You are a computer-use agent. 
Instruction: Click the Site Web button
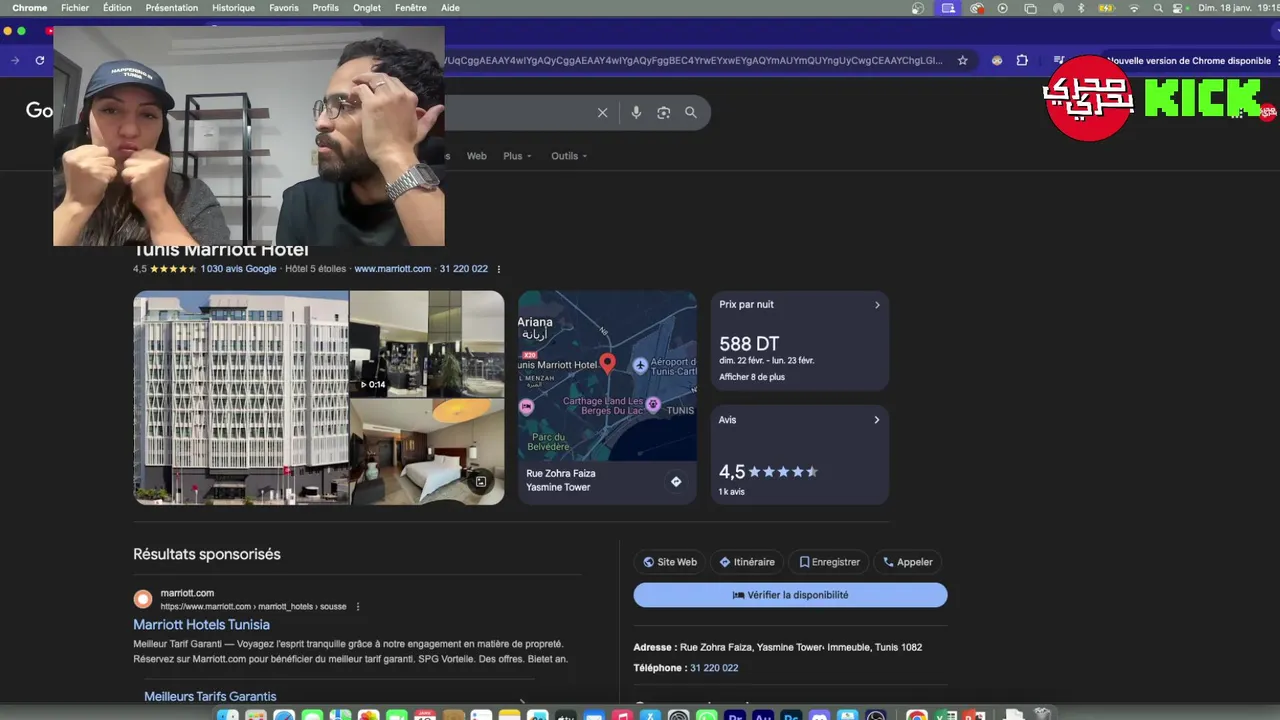tap(670, 562)
